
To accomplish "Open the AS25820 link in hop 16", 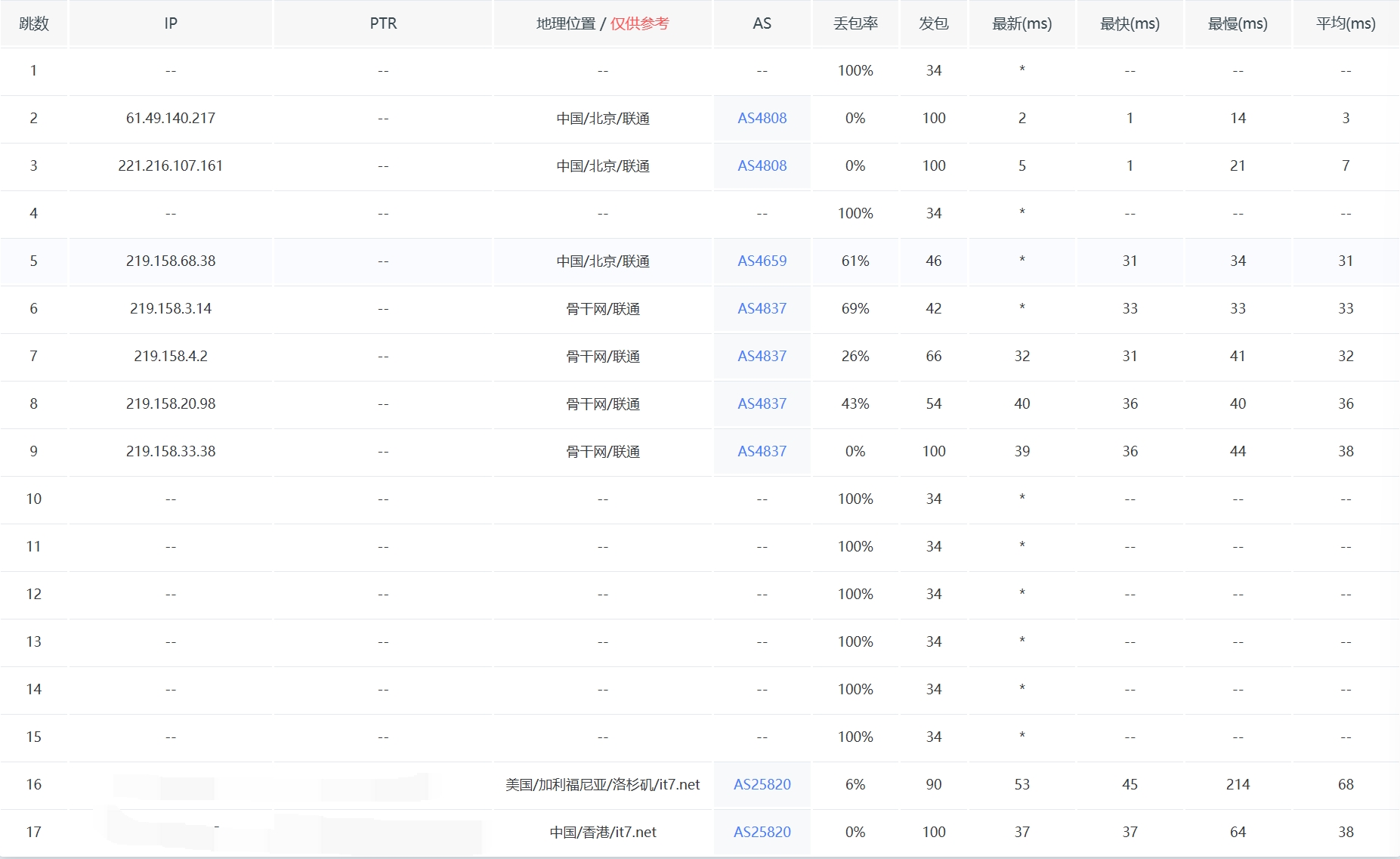I will pos(762,784).
